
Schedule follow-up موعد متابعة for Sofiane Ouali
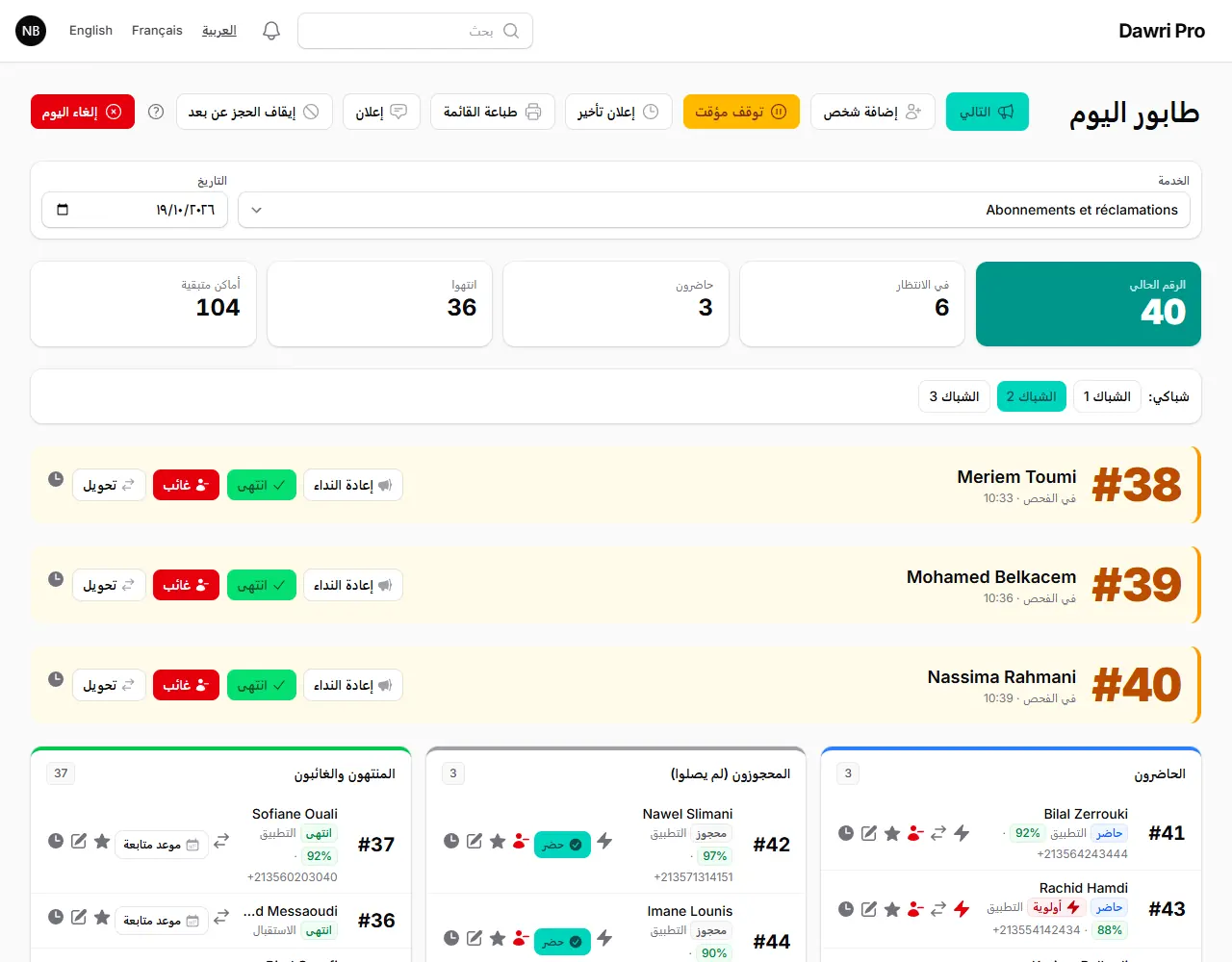point(162,845)
